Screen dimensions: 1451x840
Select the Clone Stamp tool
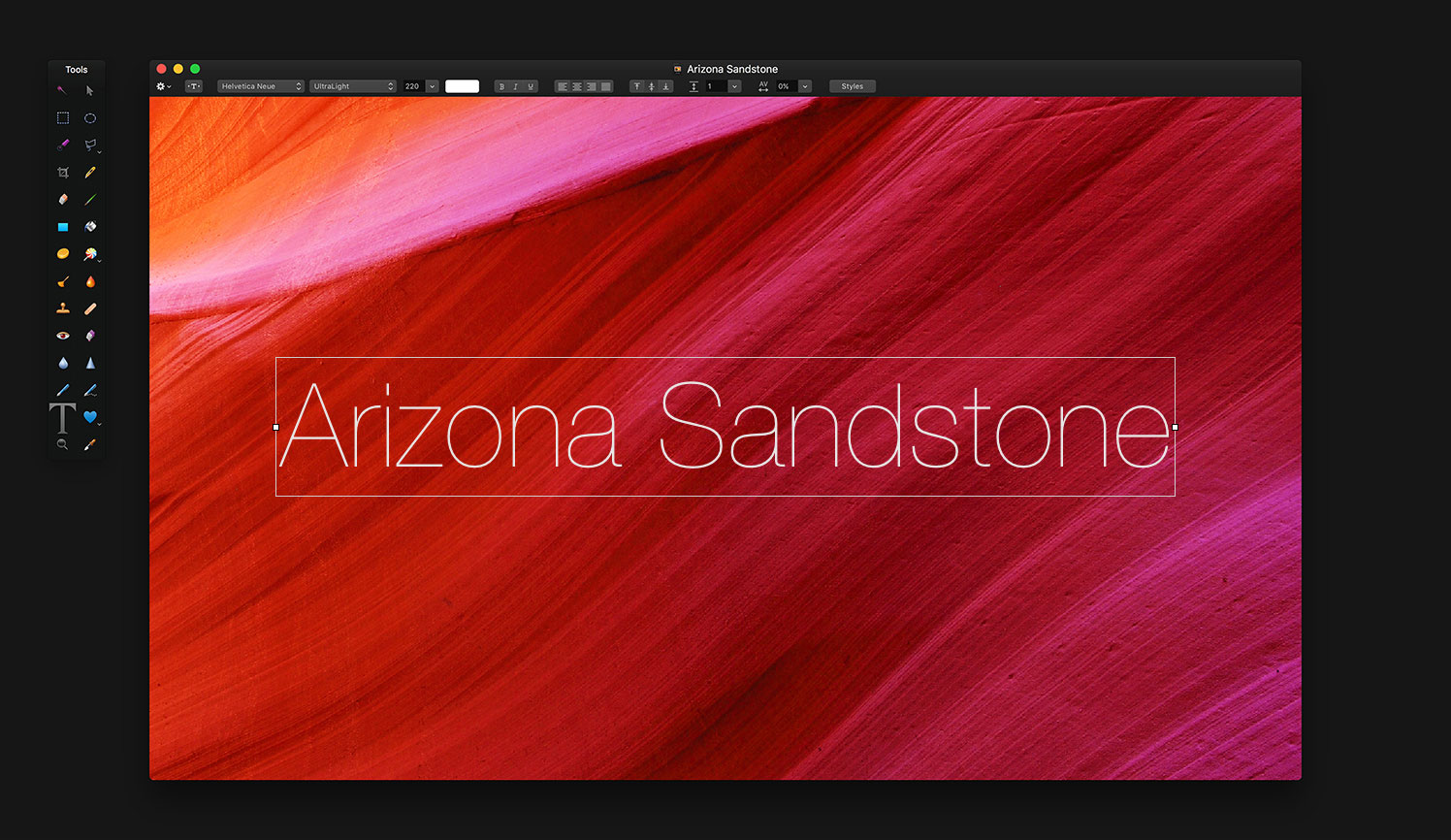pos(62,308)
